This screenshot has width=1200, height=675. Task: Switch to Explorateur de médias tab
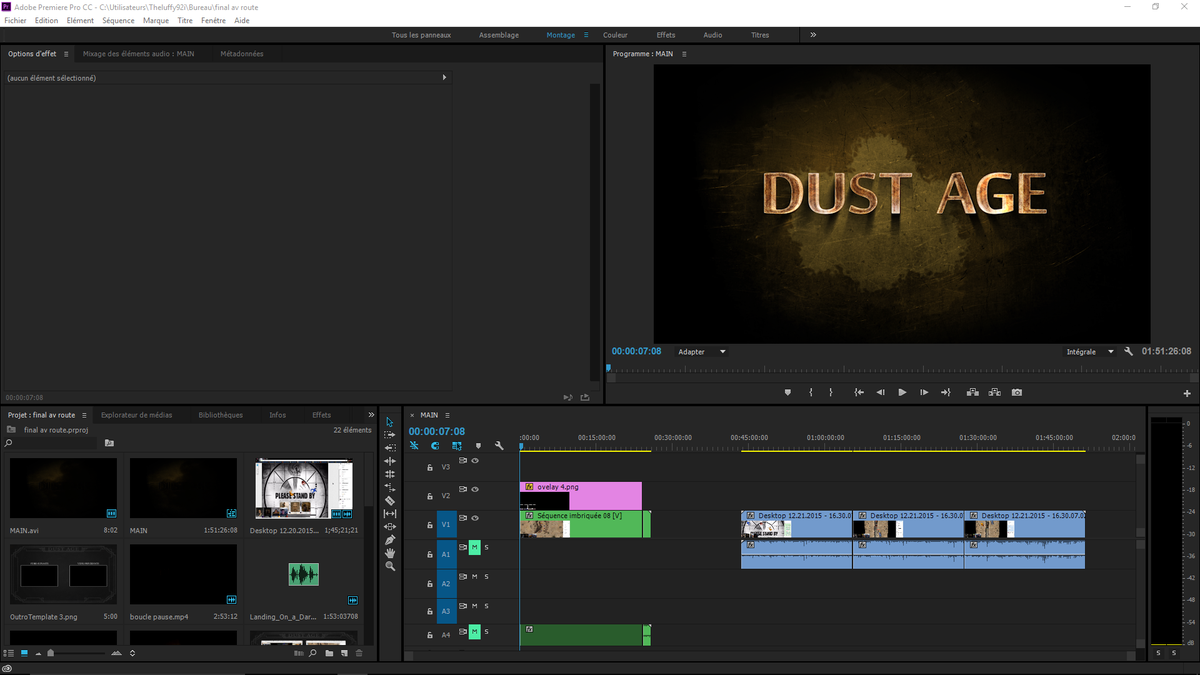tap(136, 415)
